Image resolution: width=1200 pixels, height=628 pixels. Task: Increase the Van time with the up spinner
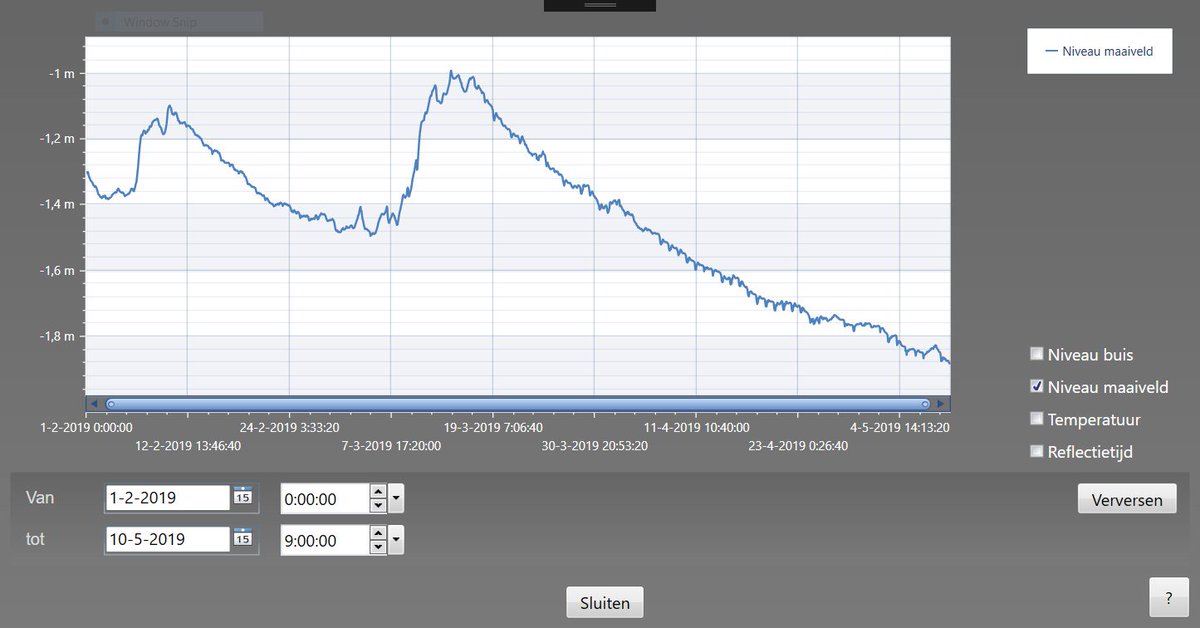click(x=378, y=490)
